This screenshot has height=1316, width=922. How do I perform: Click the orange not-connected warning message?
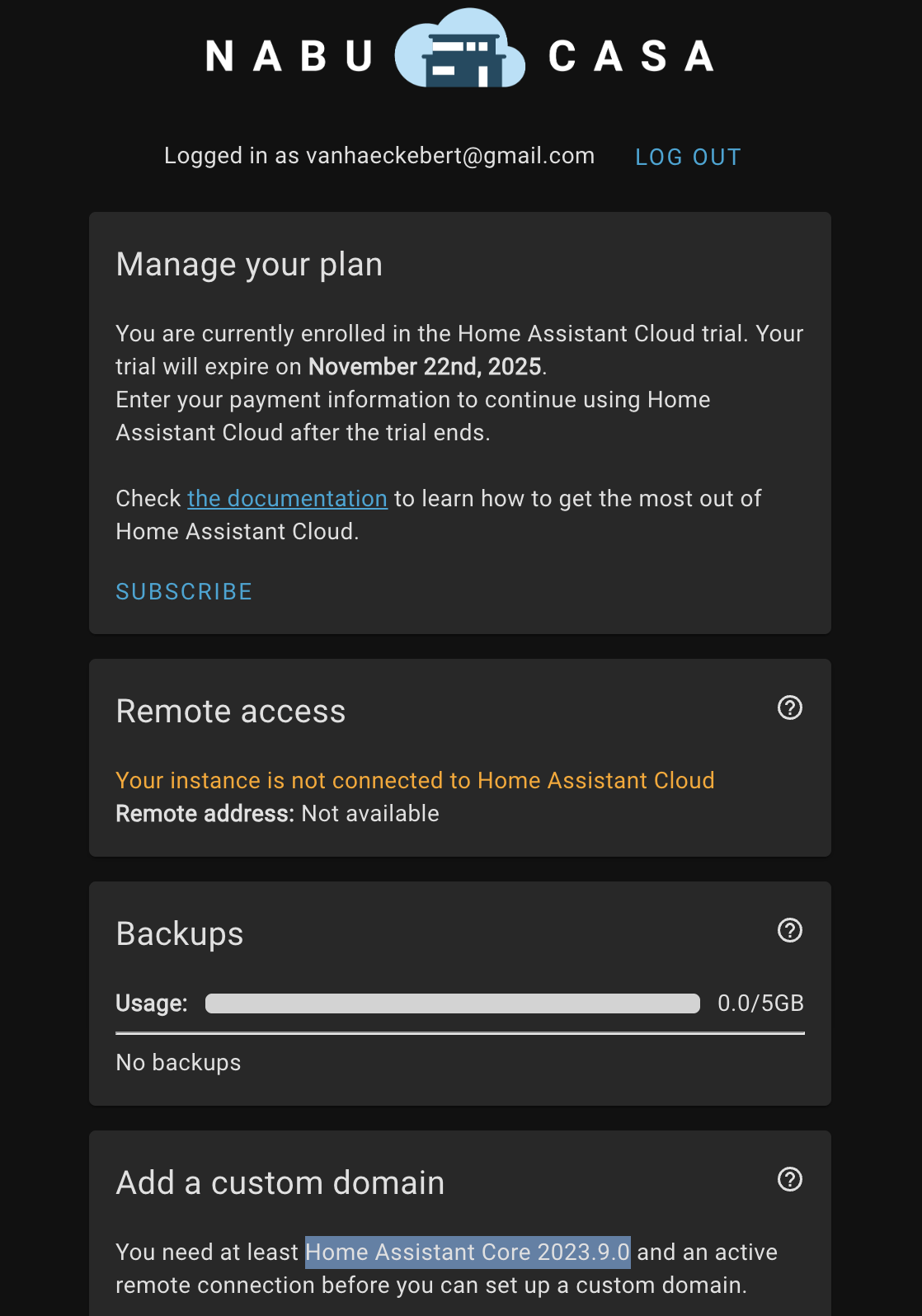pyautogui.click(x=415, y=781)
